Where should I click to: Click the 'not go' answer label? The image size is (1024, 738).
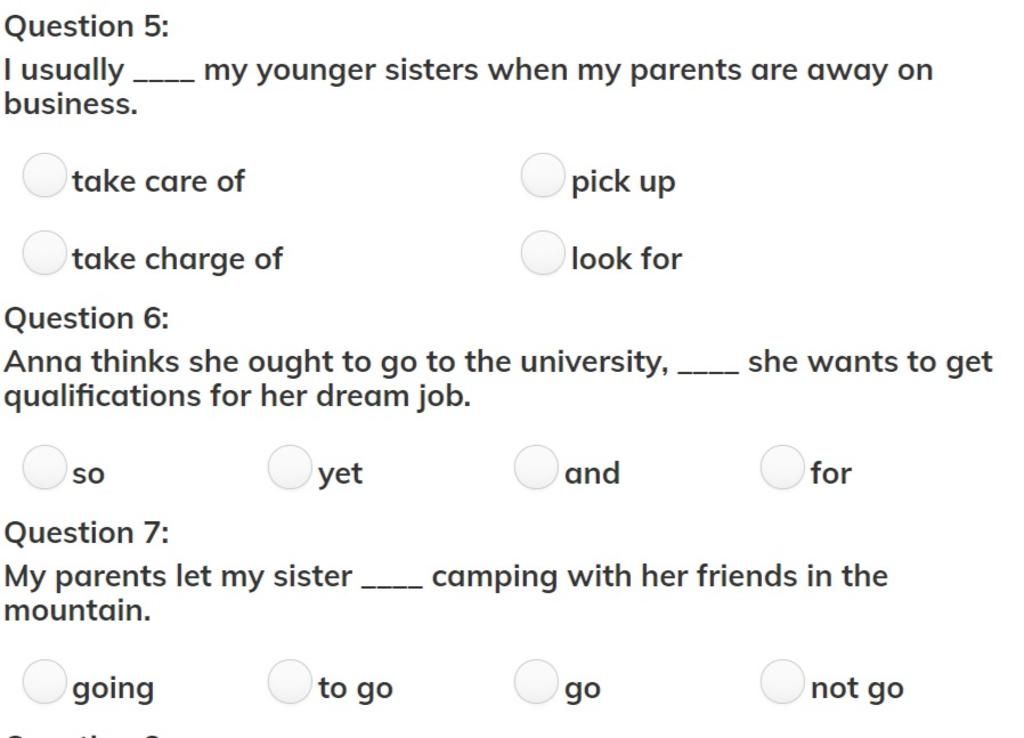[857, 689]
